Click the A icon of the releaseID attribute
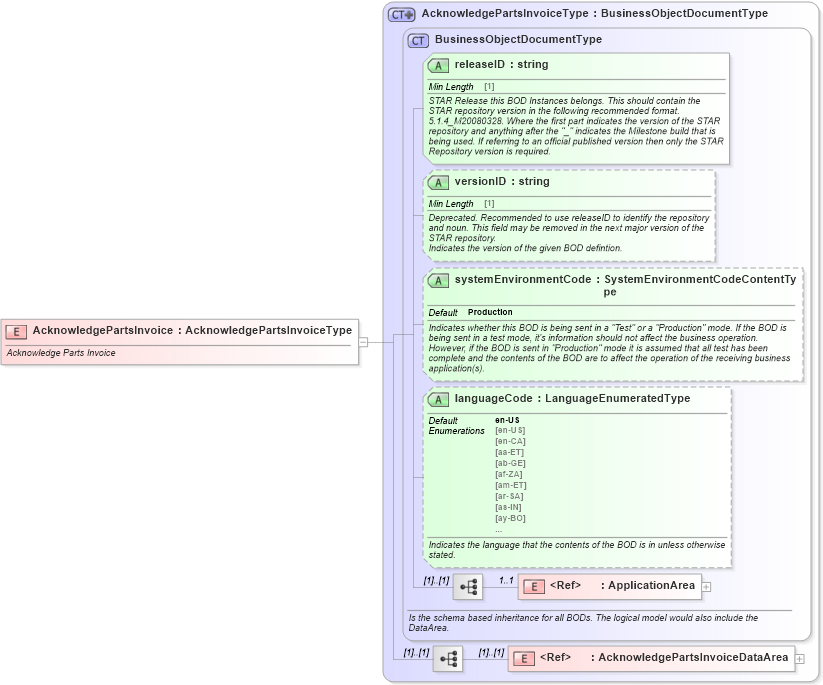Image resolution: width=823 pixels, height=685 pixels. 437,65
